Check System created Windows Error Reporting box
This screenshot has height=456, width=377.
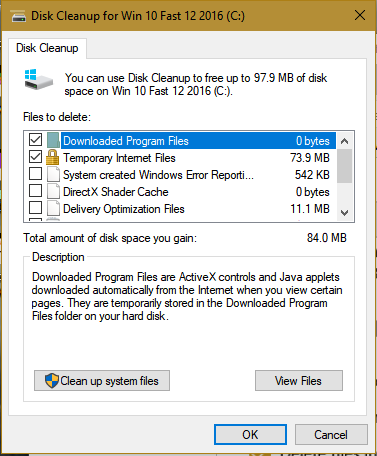(35, 174)
